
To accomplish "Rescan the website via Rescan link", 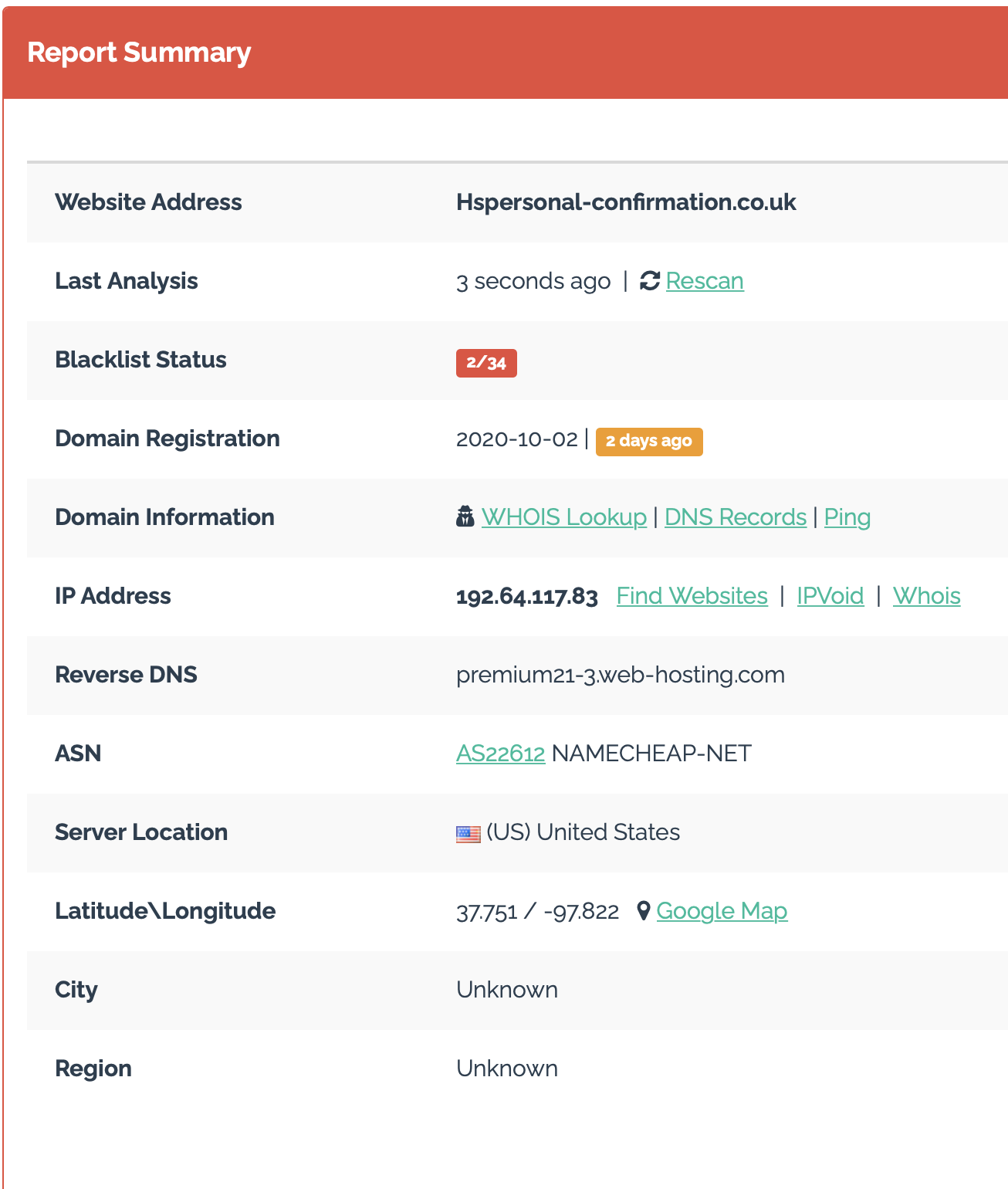I will click(x=704, y=281).
